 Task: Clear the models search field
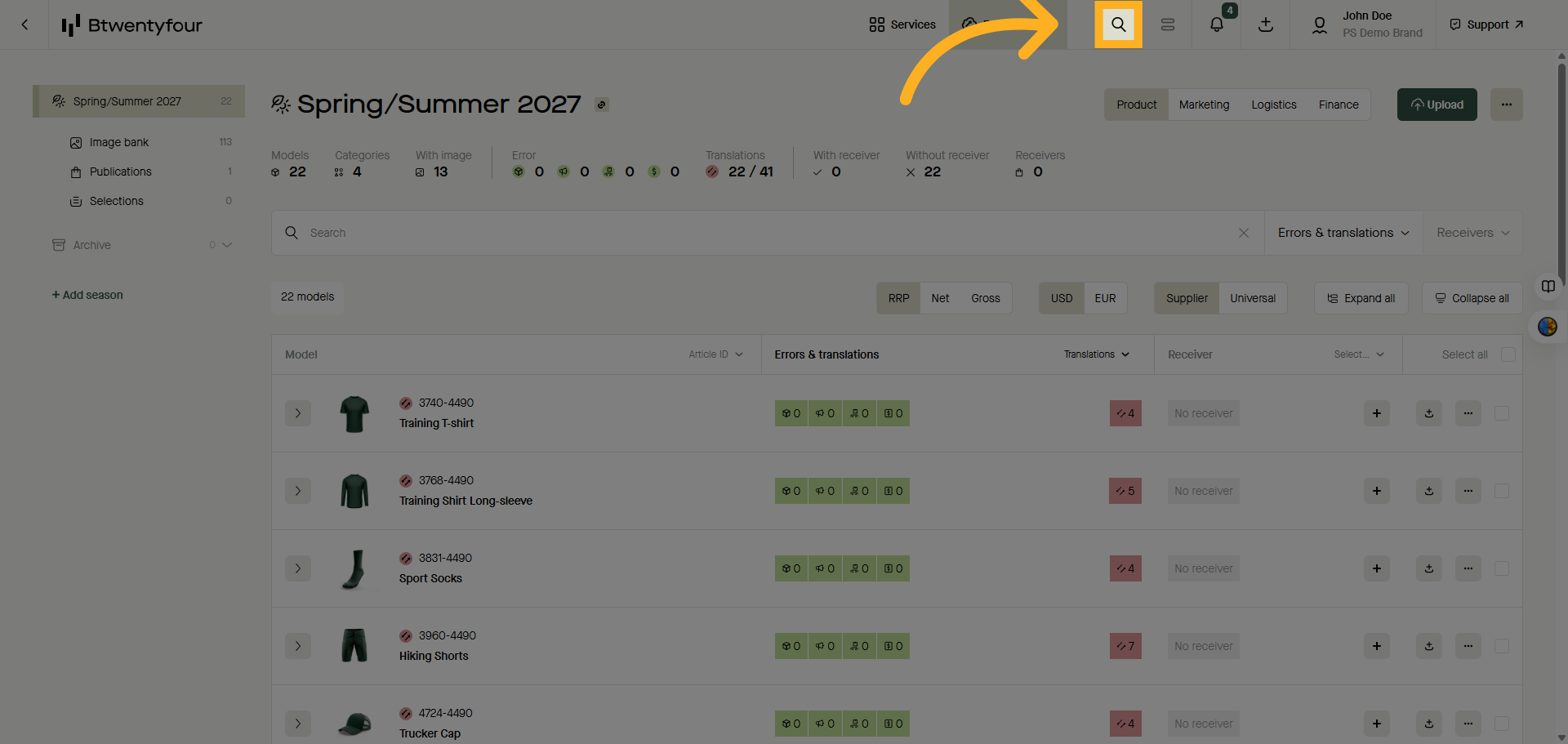tap(1244, 233)
